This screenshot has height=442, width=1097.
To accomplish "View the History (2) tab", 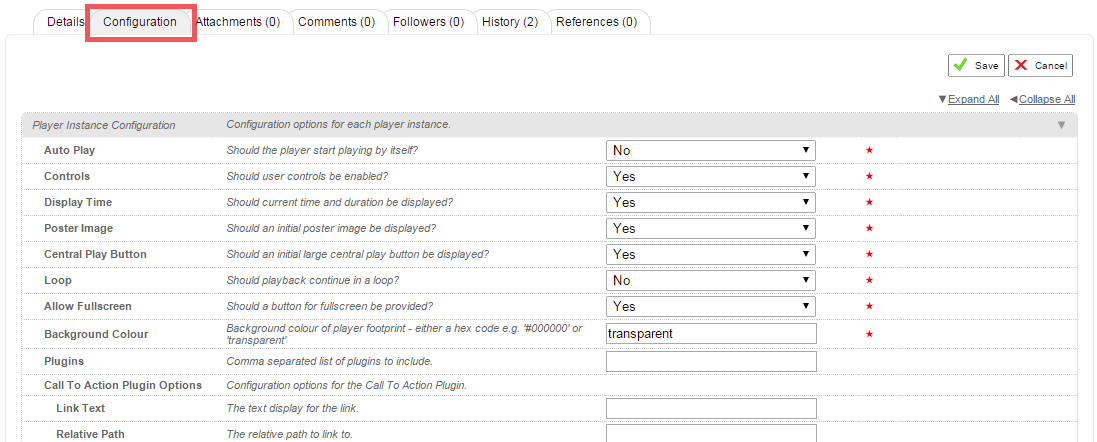I will (509, 22).
